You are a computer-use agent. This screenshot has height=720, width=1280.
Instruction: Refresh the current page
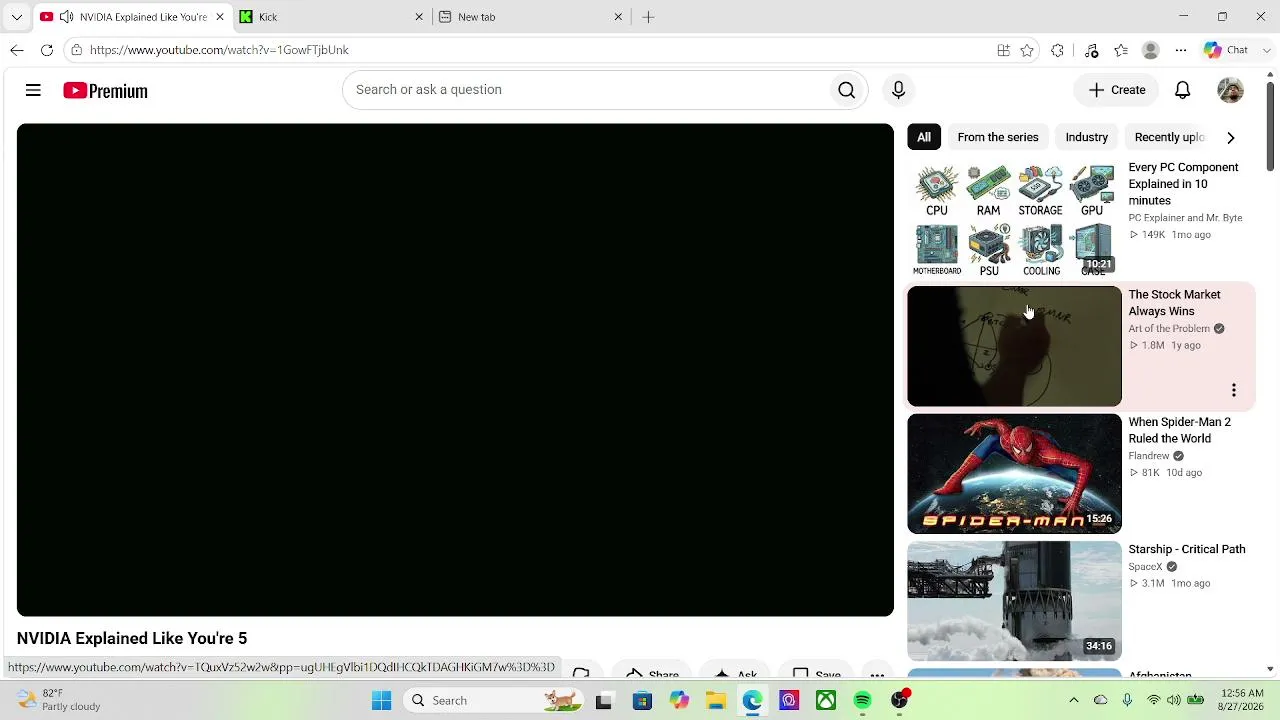(x=47, y=50)
